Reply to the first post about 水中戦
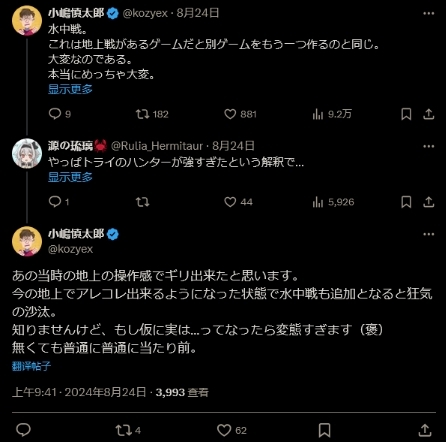Screen dimensions: 446x442 [x=55, y=114]
